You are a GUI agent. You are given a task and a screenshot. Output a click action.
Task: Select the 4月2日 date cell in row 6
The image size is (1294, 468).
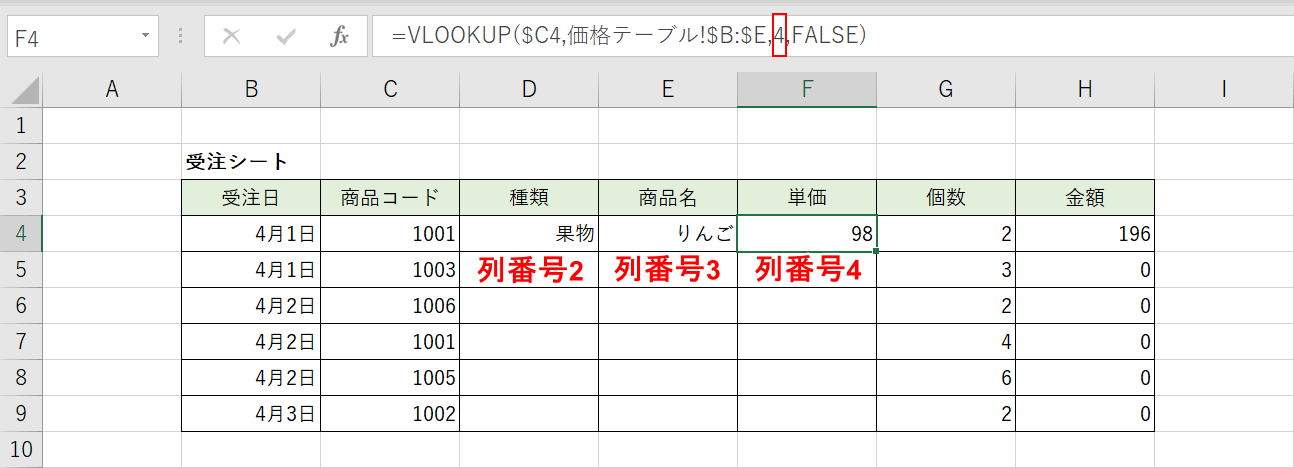[251, 306]
